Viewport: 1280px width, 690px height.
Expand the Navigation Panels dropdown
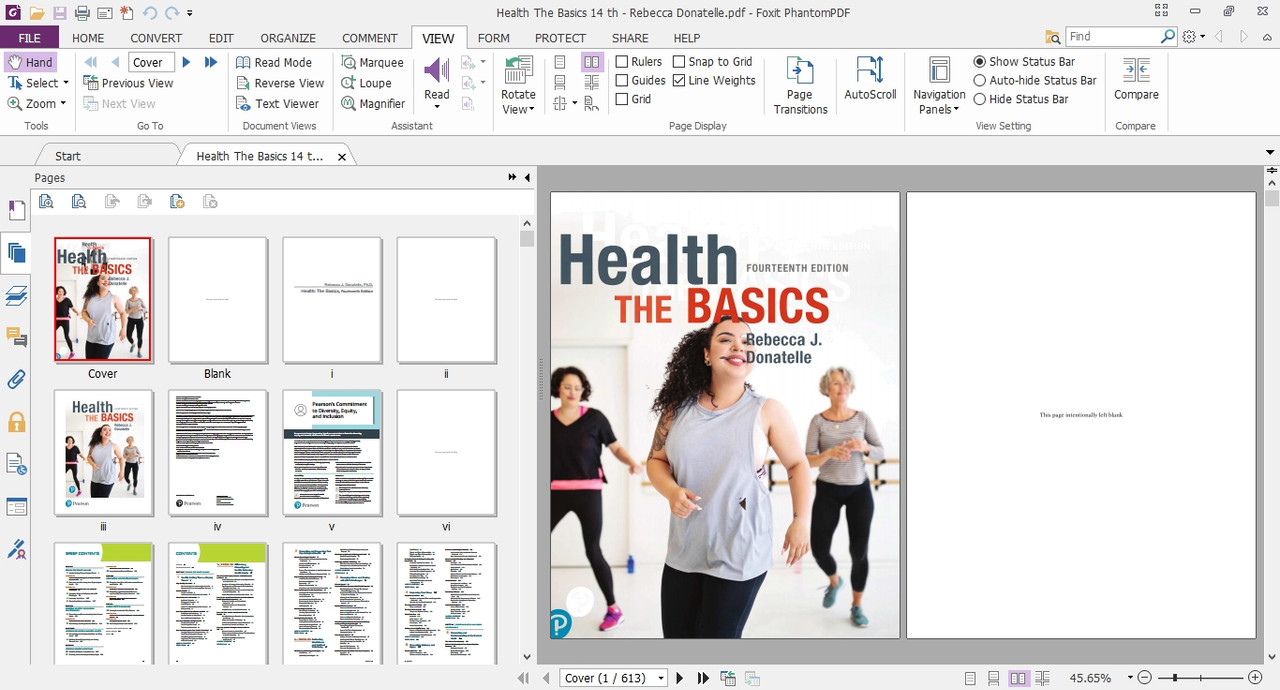point(956,110)
